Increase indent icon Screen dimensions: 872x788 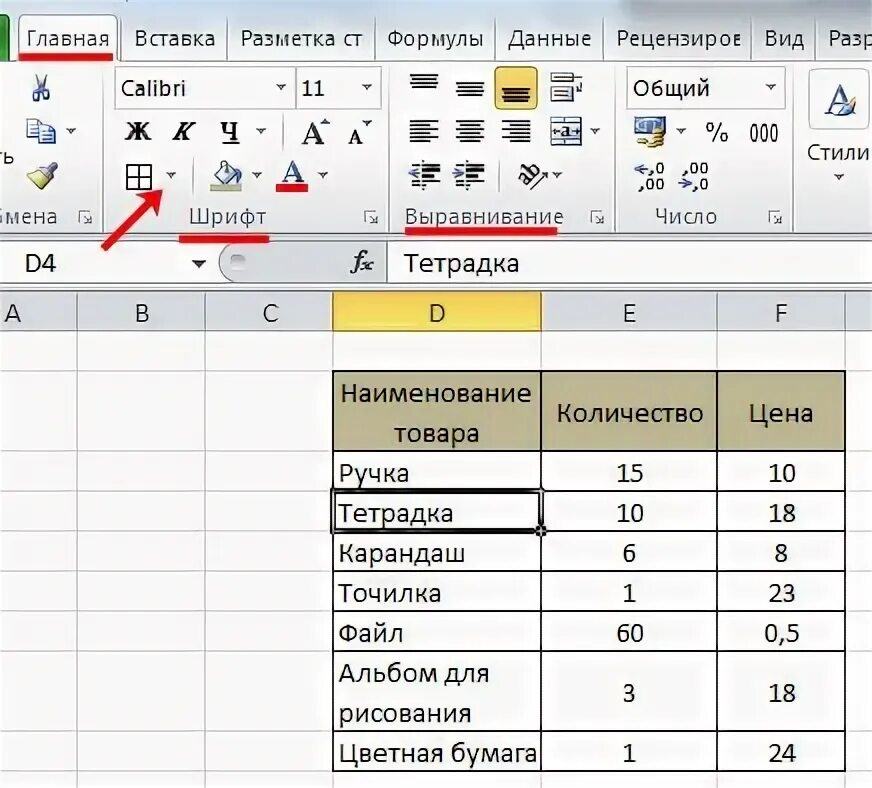coord(468,175)
